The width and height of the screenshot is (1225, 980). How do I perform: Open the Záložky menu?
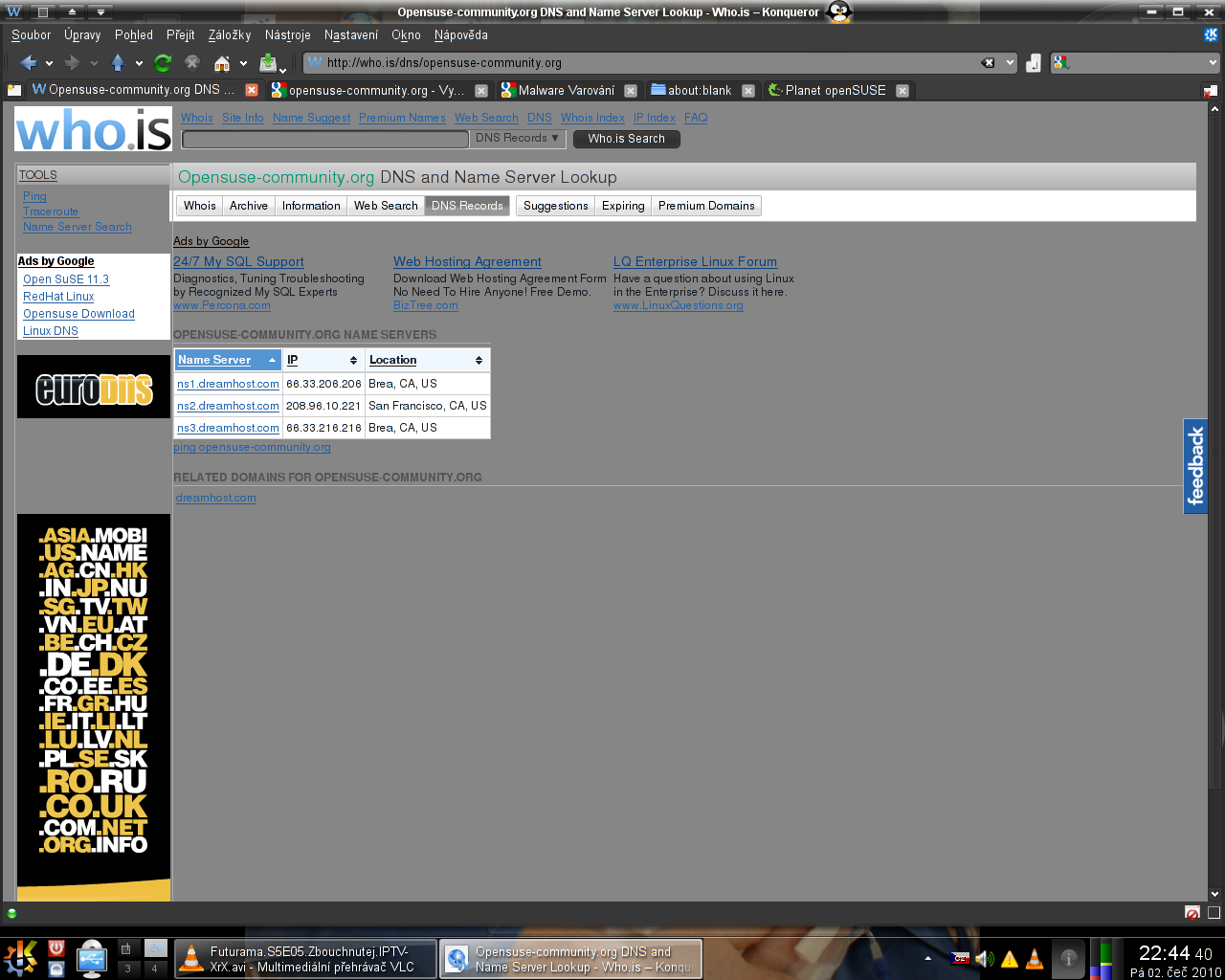[230, 35]
